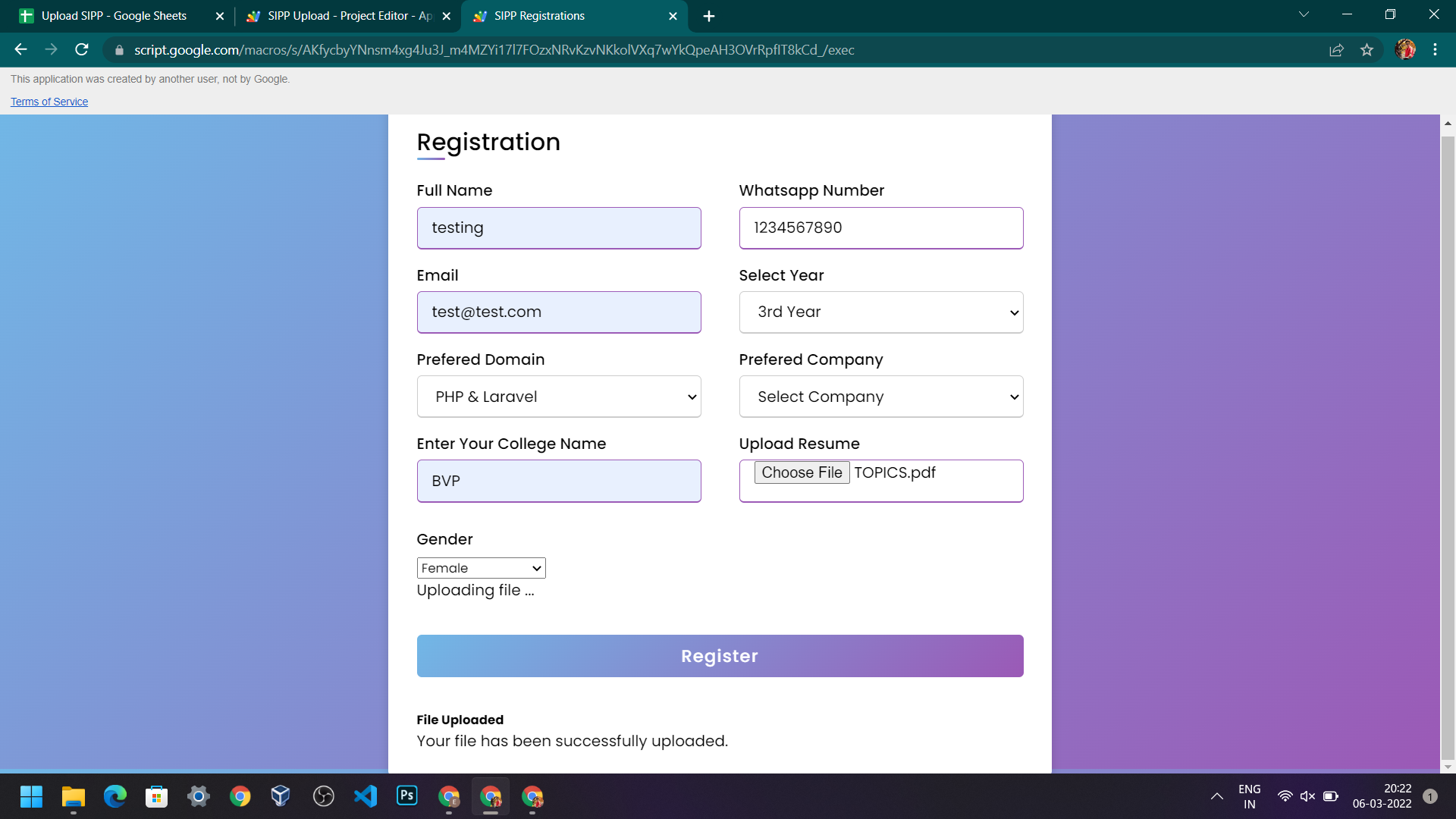Screen dimensions: 1456x819
Task: Click the Choose File button
Action: tap(802, 472)
